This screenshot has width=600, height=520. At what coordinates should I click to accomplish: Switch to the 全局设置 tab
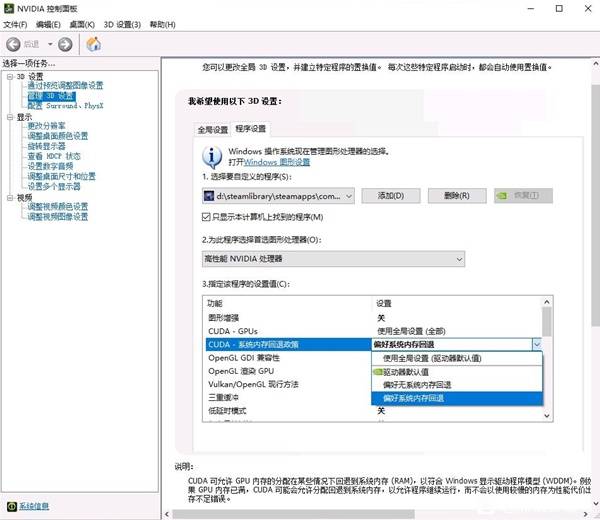(211, 129)
